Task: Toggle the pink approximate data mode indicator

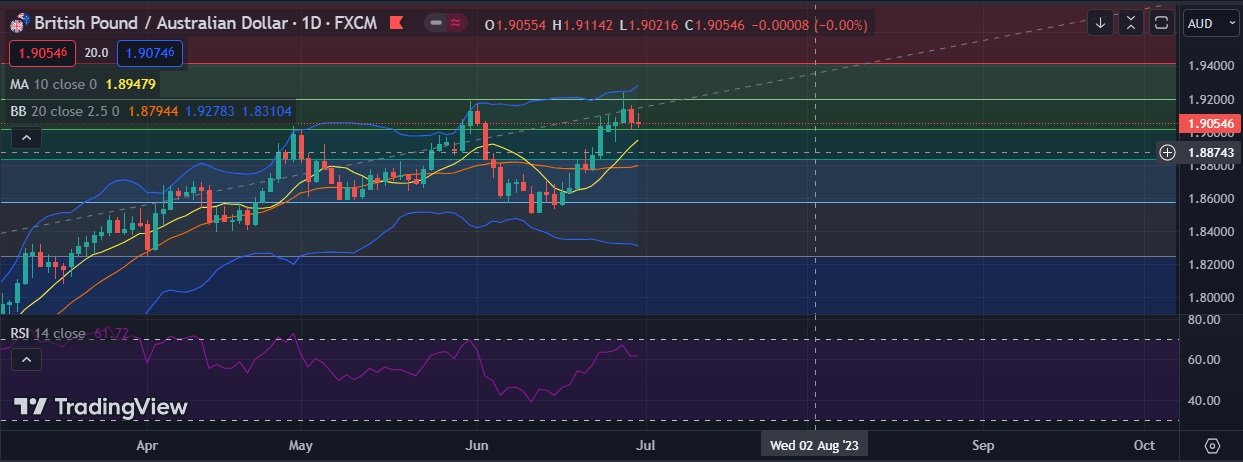Action: point(456,23)
